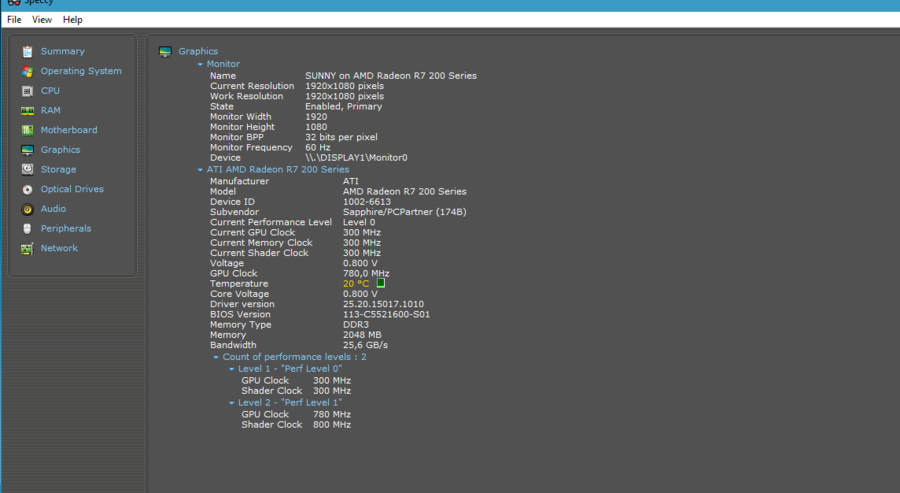
Task: Show the CPU section
Action: [x=50, y=91]
